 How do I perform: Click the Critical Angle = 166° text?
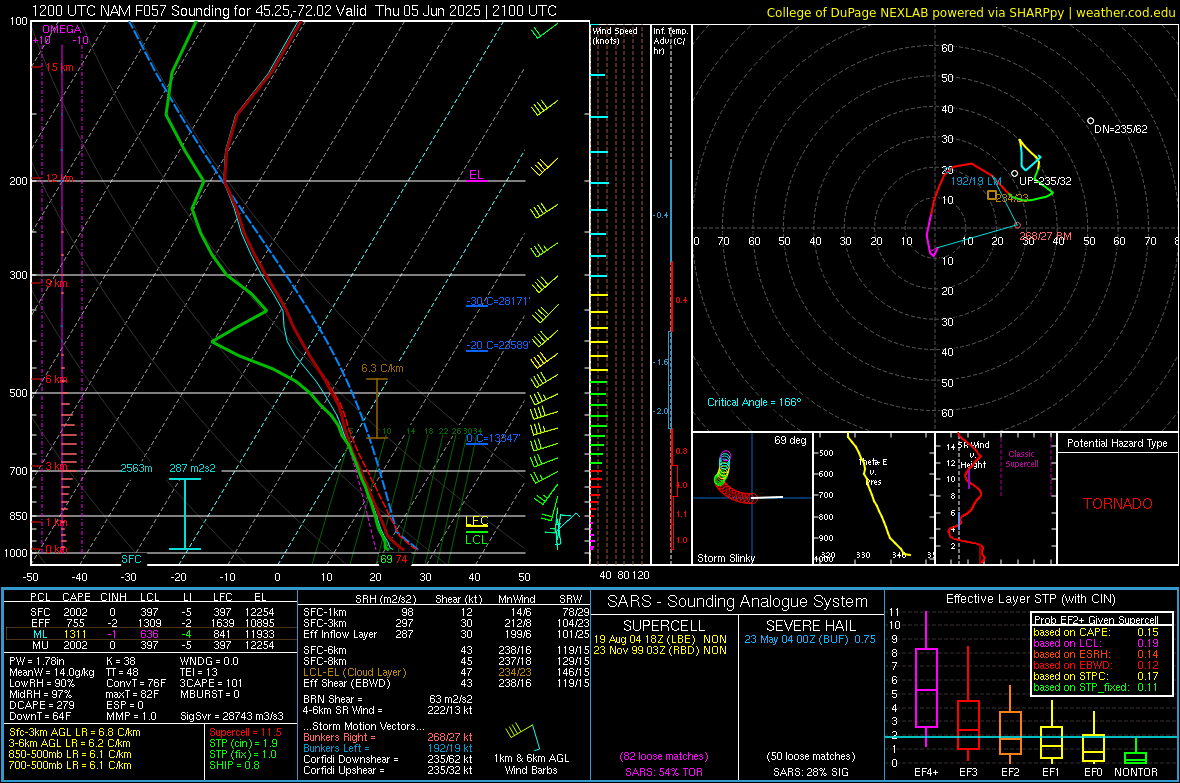(x=754, y=402)
